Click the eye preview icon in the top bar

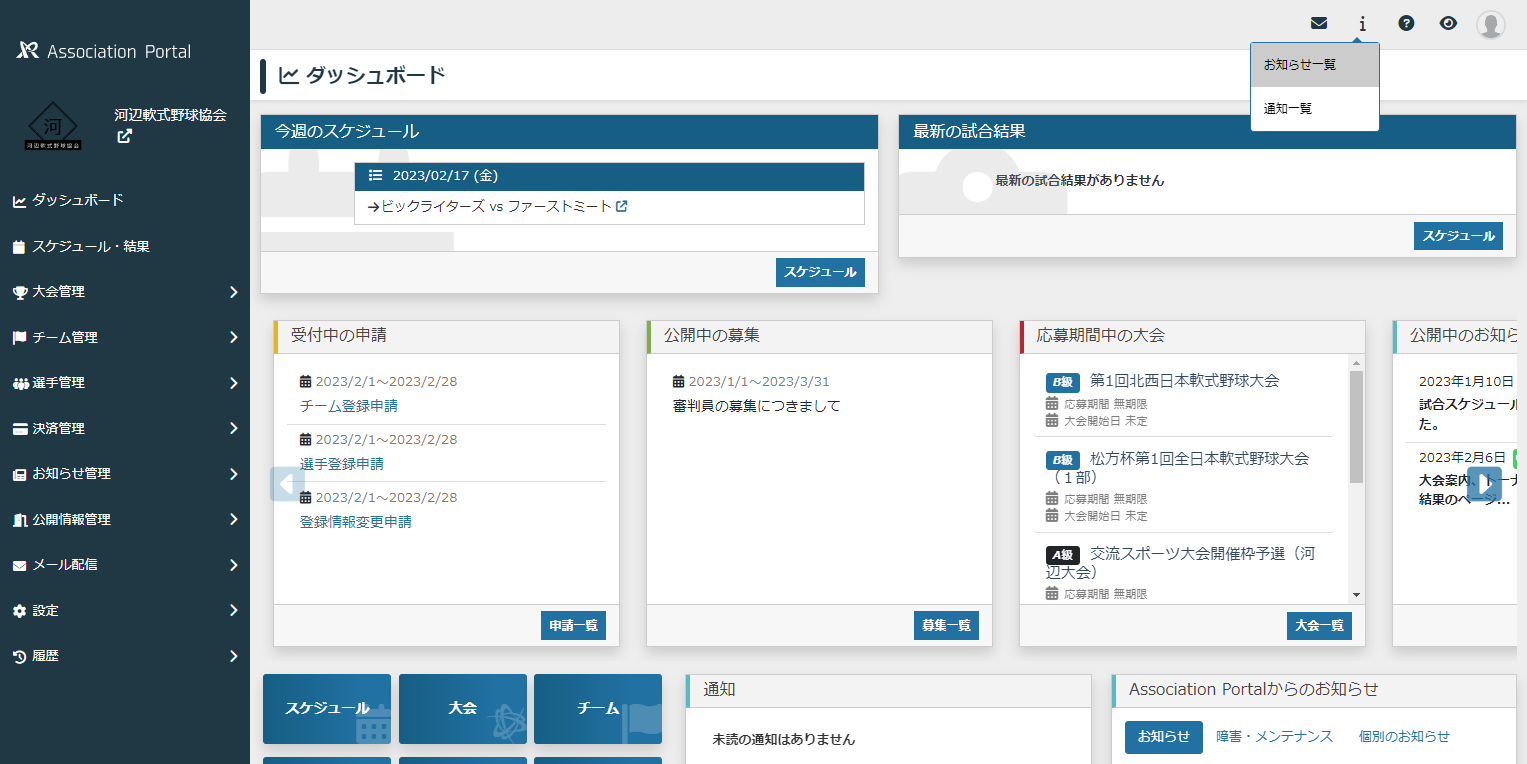tap(1448, 22)
